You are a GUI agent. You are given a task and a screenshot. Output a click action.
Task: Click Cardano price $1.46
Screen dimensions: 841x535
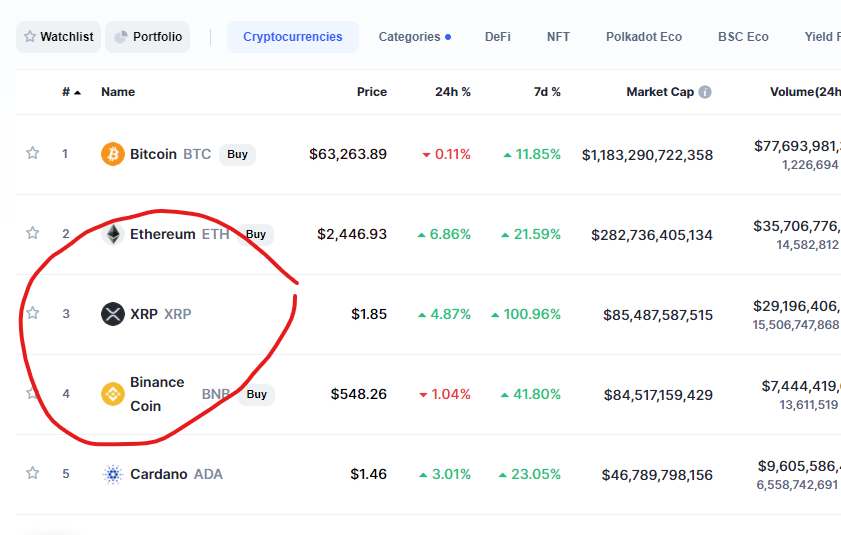[x=368, y=474]
